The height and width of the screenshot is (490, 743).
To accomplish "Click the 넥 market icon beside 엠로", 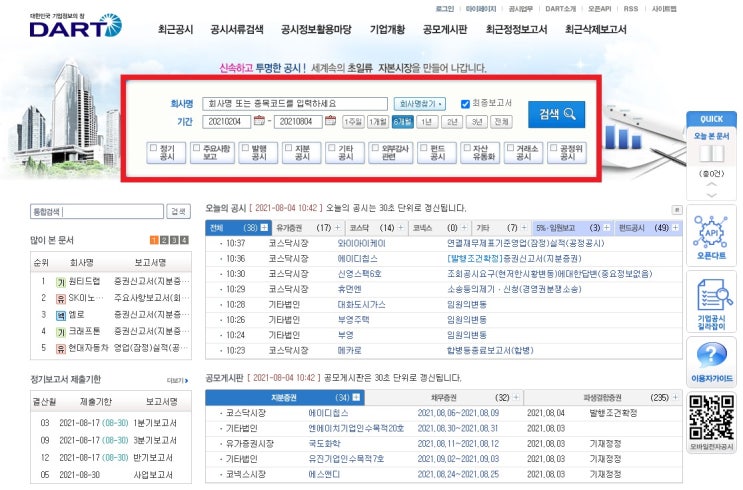I will click(x=60, y=315).
